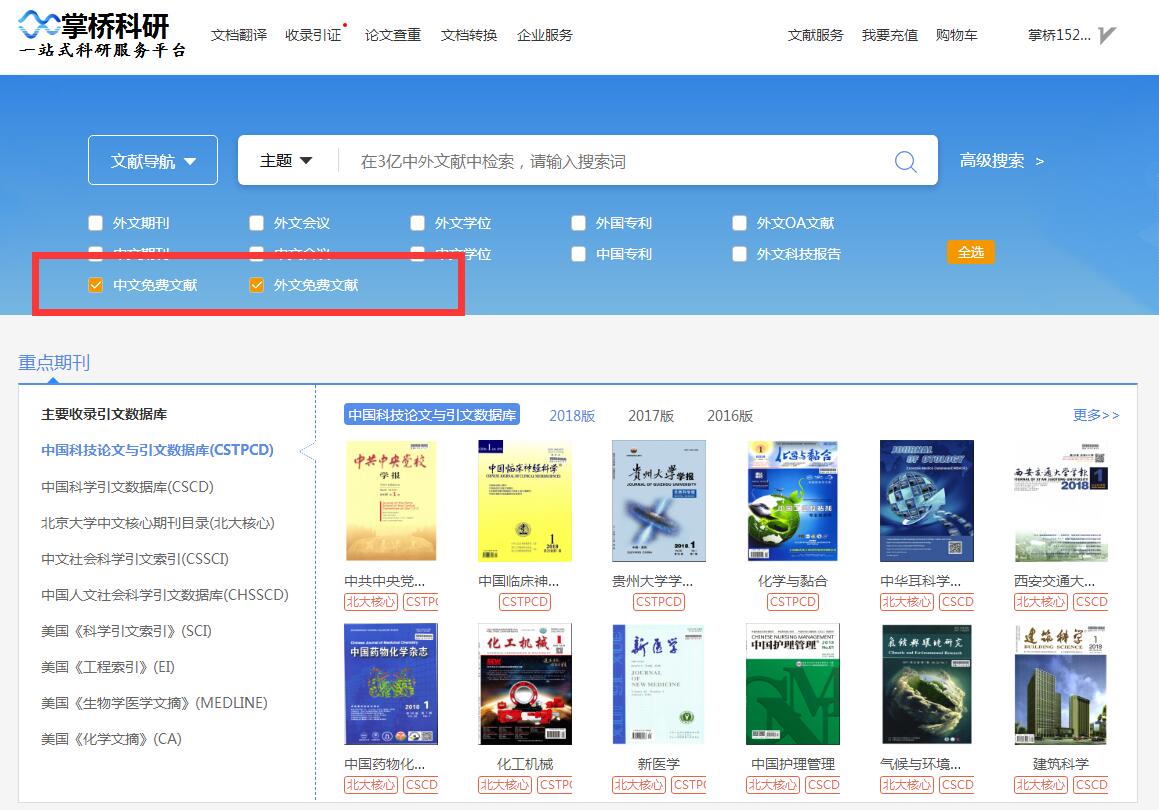The image size is (1159, 810).
Task: Check the 中国专利 checkbox
Action: pyautogui.click(x=579, y=253)
